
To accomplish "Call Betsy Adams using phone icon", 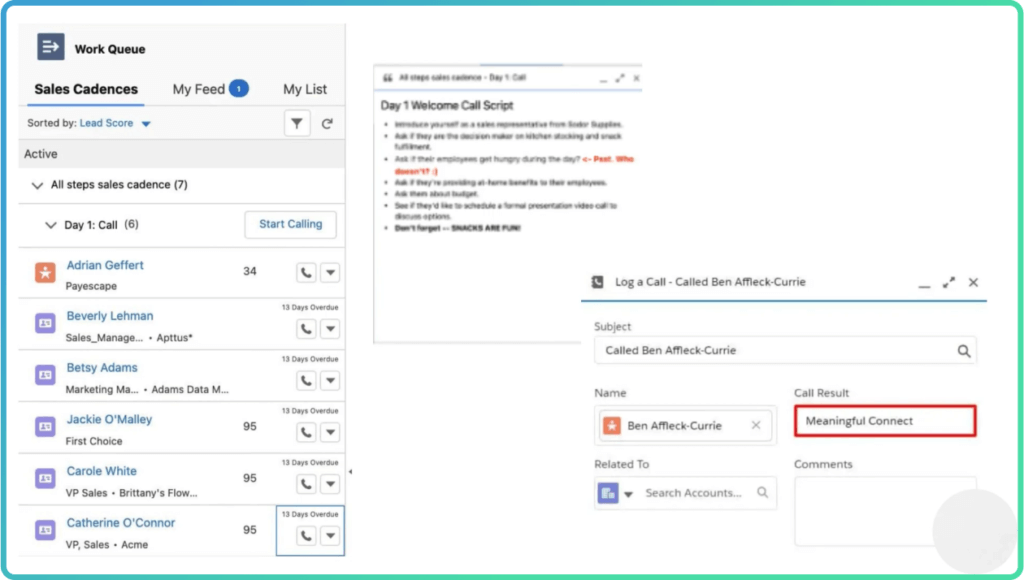I will (306, 380).
